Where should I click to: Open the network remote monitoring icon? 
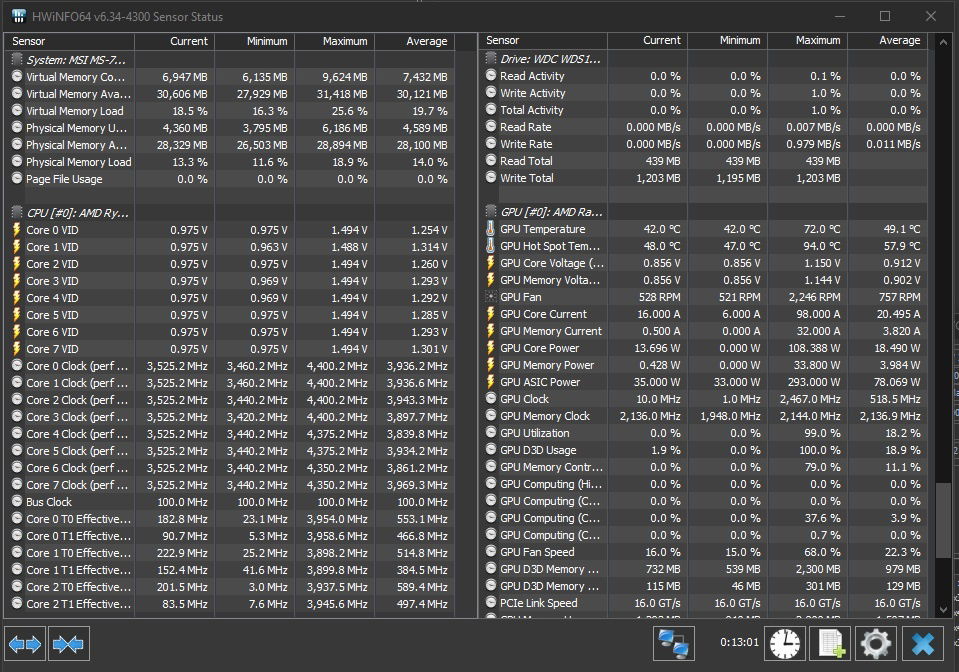coord(674,644)
